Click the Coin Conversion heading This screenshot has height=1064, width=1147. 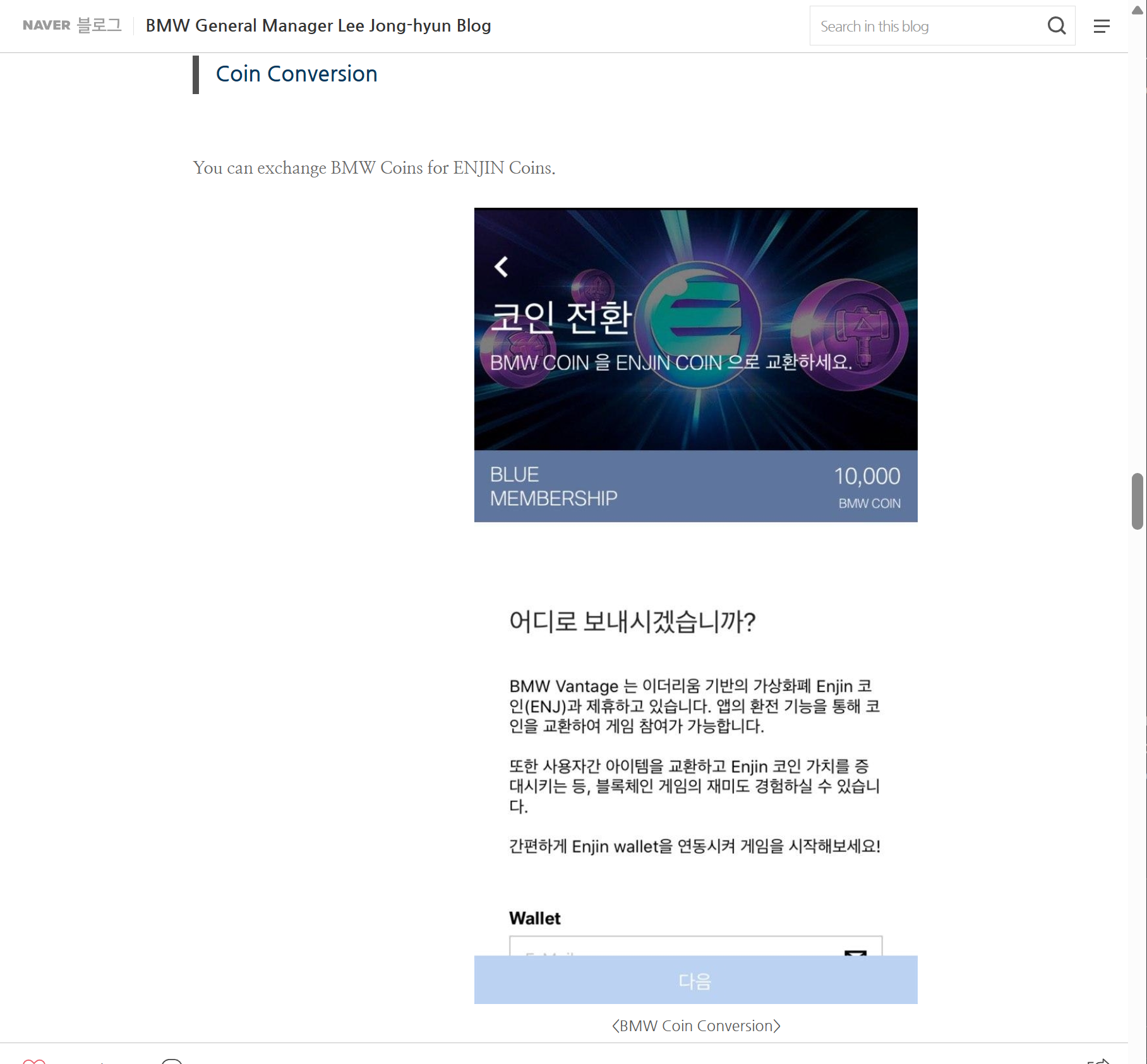(x=296, y=74)
